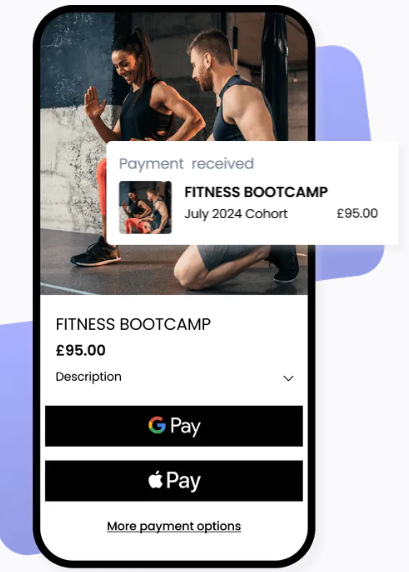Click the bold £95.00 product price
Image resolution: width=409 pixels, height=572 pixels.
coord(81,350)
